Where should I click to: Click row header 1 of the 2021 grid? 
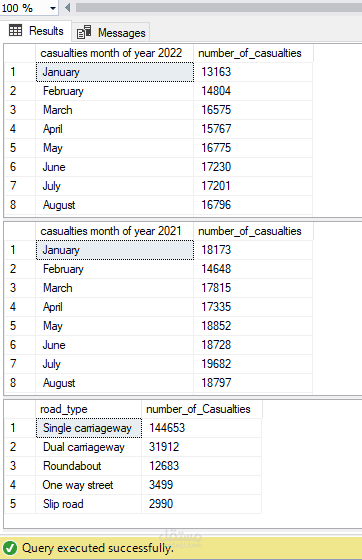click(20, 250)
